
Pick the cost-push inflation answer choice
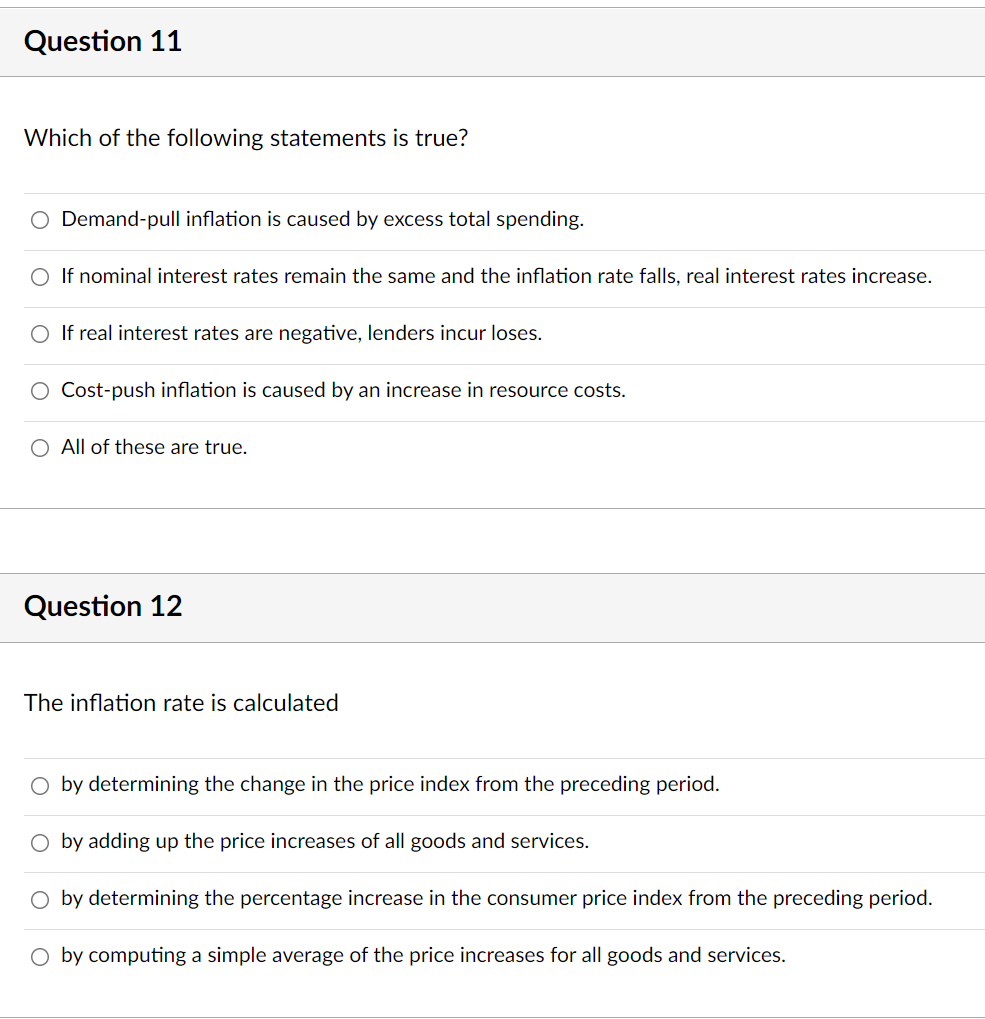39,390
